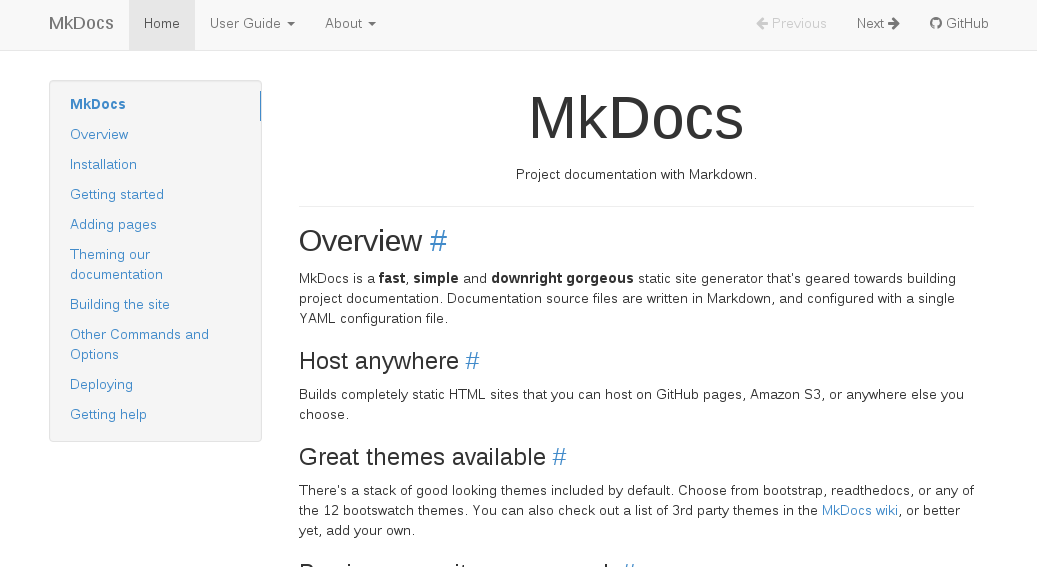Click the Previous left arrow icon
The width and height of the screenshot is (1037, 567).
pyautogui.click(x=762, y=24)
